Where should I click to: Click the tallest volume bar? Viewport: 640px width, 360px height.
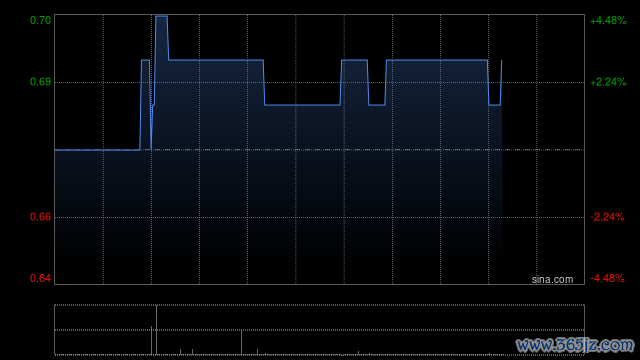click(x=156, y=330)
